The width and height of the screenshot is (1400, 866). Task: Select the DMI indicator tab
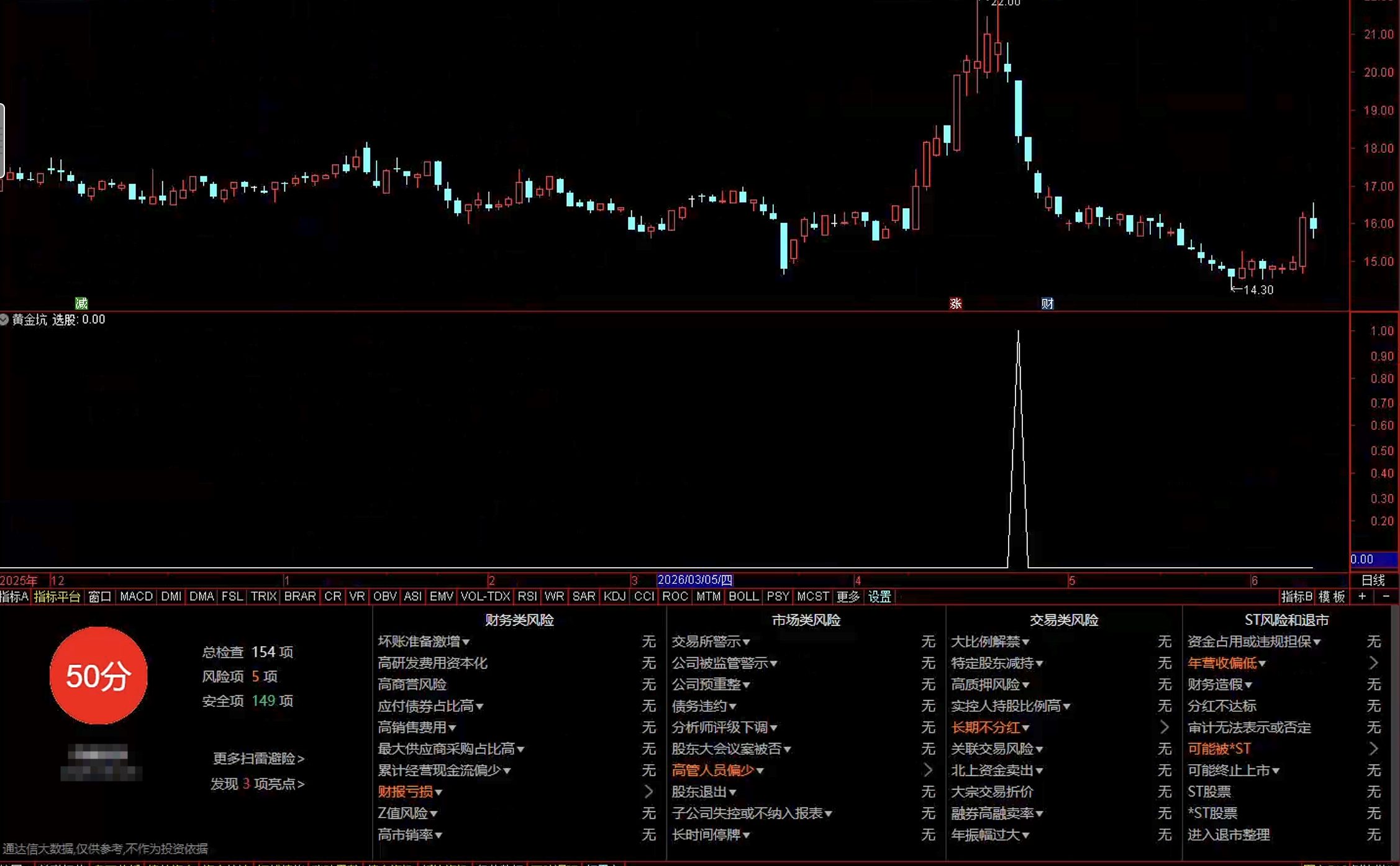171,596
